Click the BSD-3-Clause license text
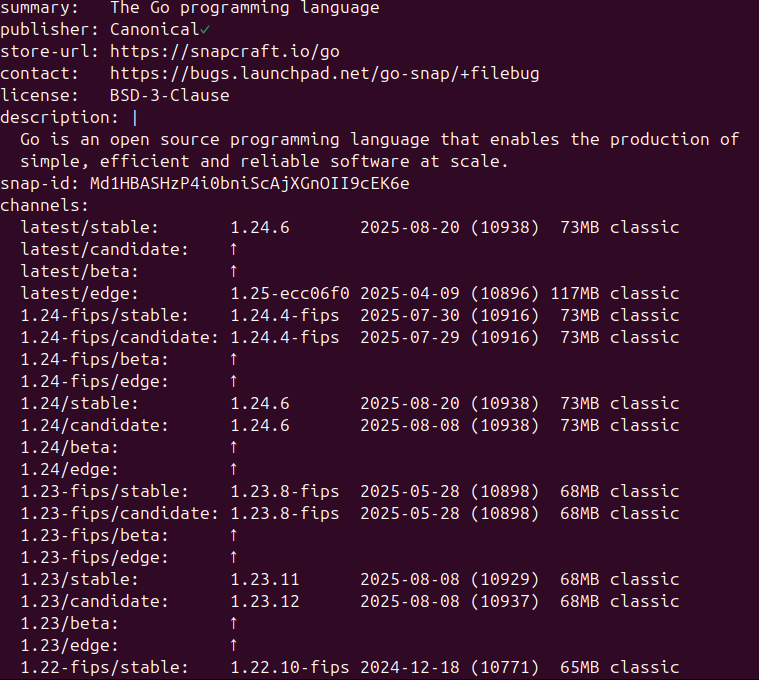Viewport: 759px width, 680px height. [x=169, y=96]
